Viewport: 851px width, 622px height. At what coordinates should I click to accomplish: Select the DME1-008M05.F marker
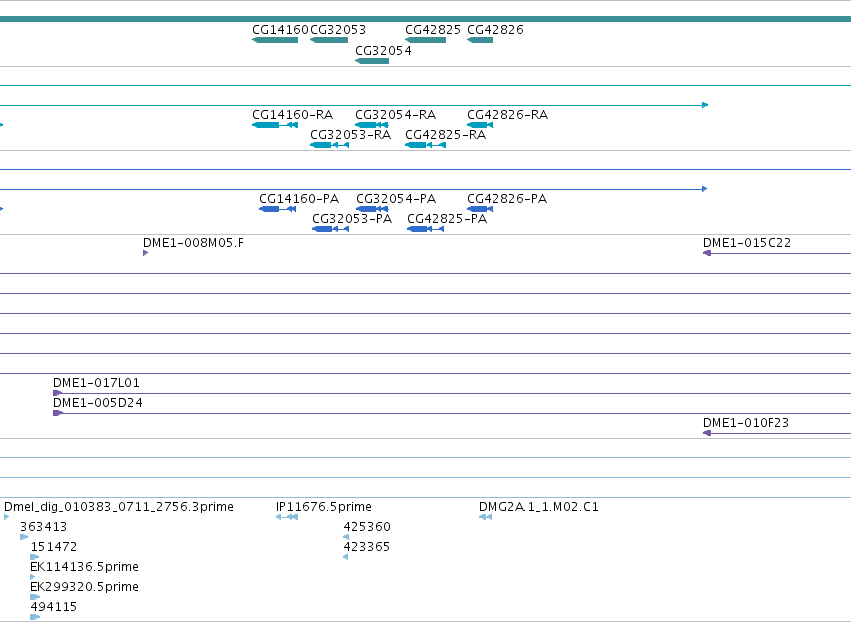(x=145, y=253)
